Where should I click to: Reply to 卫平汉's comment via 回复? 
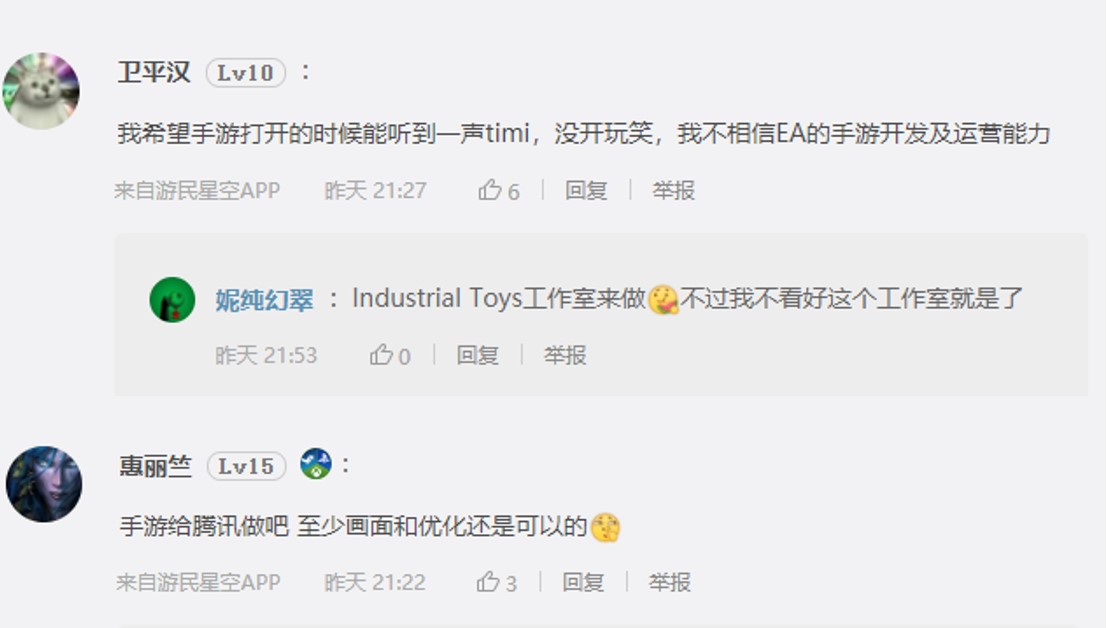click(x=586, y=190)
